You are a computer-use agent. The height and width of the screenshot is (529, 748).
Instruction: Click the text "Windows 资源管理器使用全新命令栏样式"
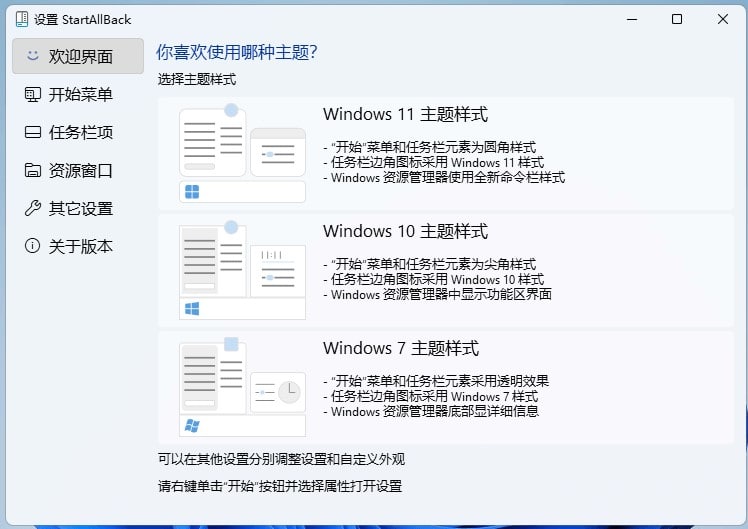448,177
